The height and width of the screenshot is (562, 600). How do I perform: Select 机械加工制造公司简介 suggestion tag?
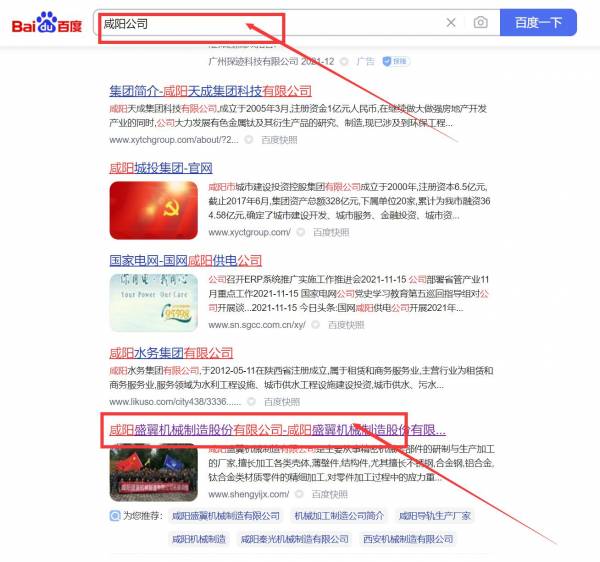pyautogui.click(x=339, y=516)
